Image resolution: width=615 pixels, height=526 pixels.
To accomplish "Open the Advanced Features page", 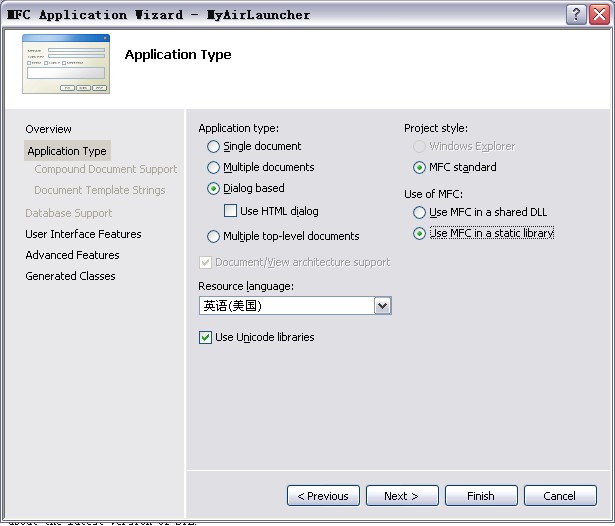I will pyautogui.click(x=72, y=255).
